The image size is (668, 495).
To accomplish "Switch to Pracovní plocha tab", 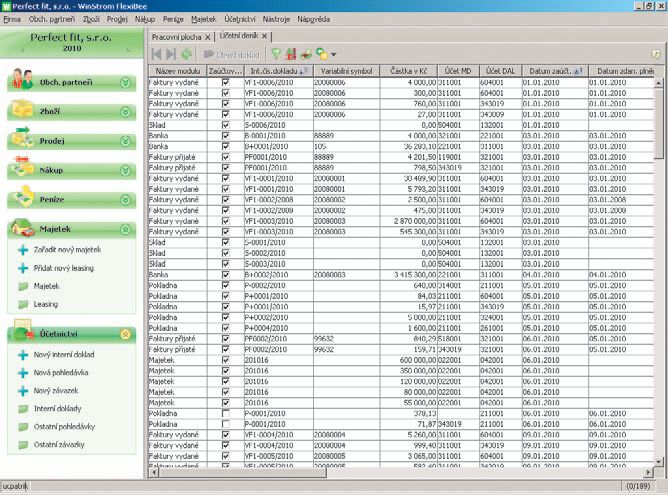I will tap(176, 37).
